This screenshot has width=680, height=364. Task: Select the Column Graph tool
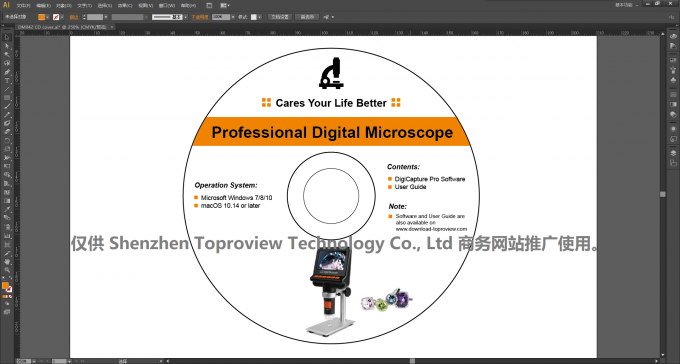click(x=7, y=236)
